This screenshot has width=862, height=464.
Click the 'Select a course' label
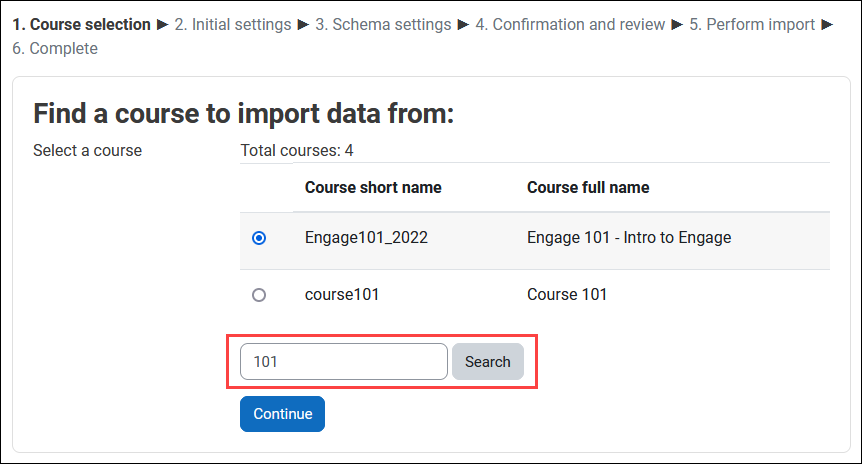point(87,151)
